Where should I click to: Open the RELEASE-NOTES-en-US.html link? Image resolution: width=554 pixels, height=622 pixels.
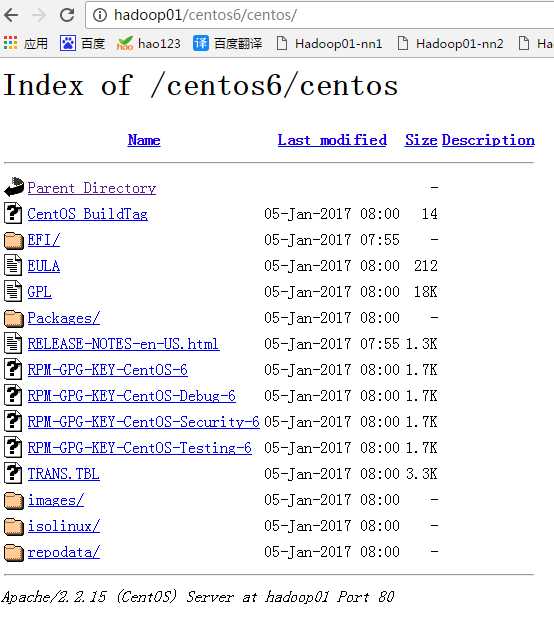pyautogui.click(x=123, y=344)
